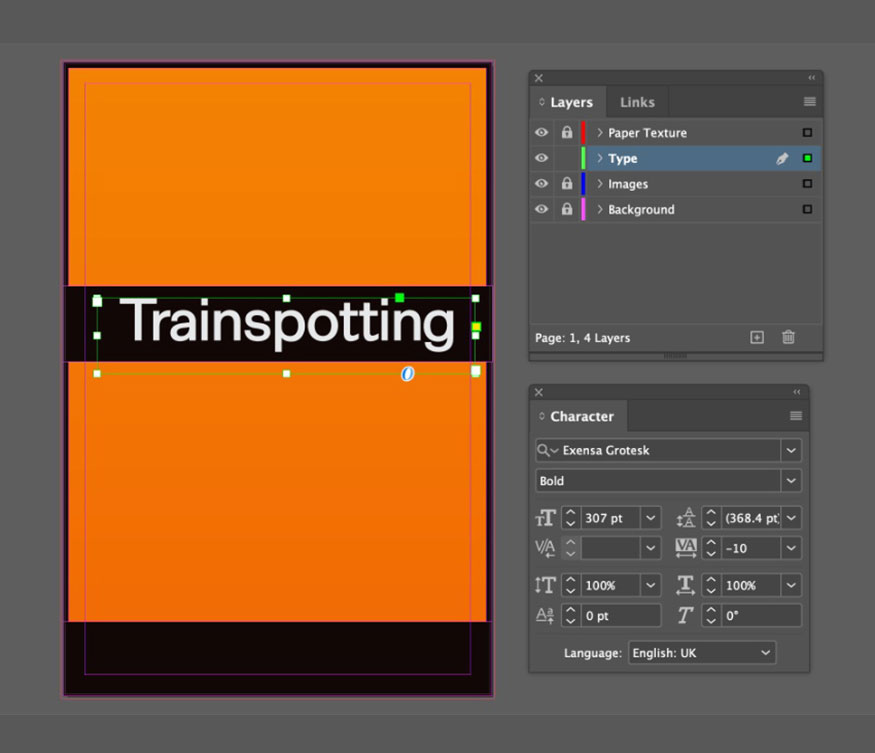875x753 pixels.
Task: Click the 307 pt font size field
Action: coord(609,518)
